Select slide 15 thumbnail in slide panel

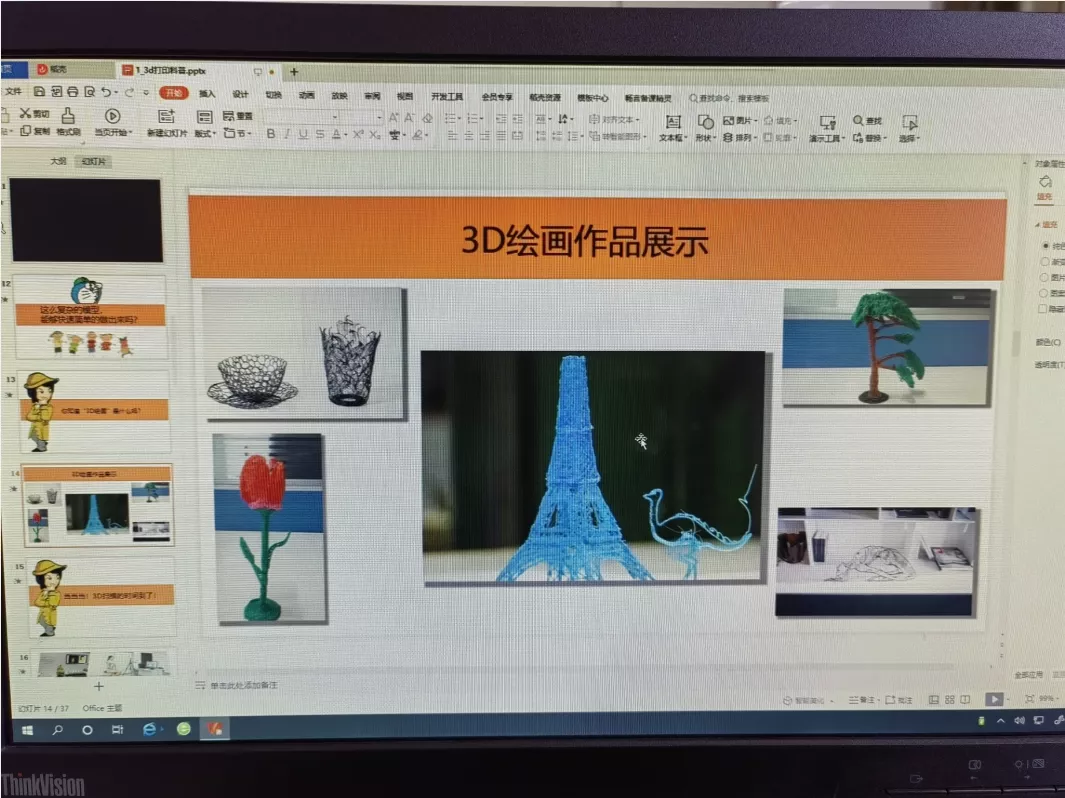(99, 598)
